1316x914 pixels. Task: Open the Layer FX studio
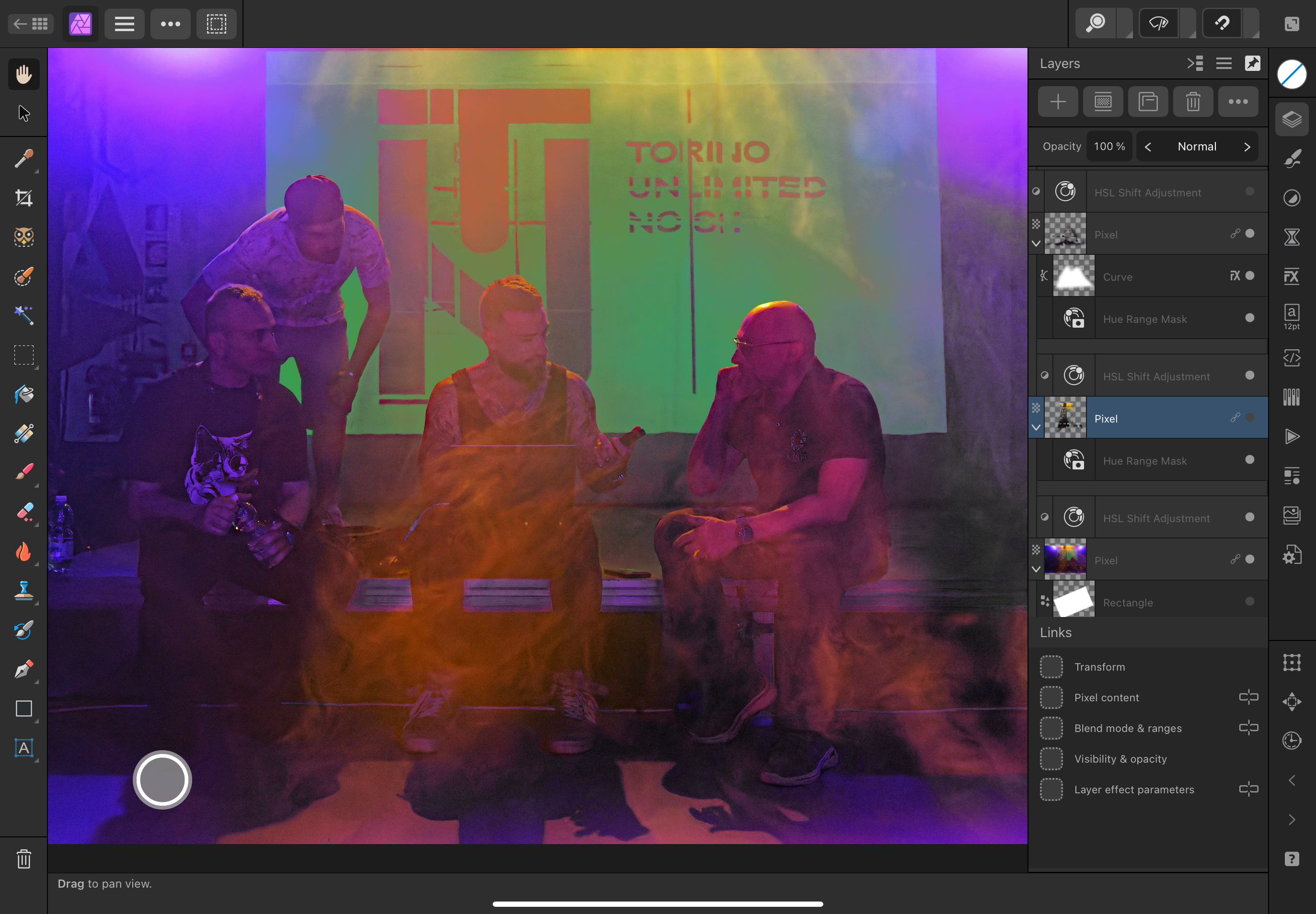[x=1292, y=276]
